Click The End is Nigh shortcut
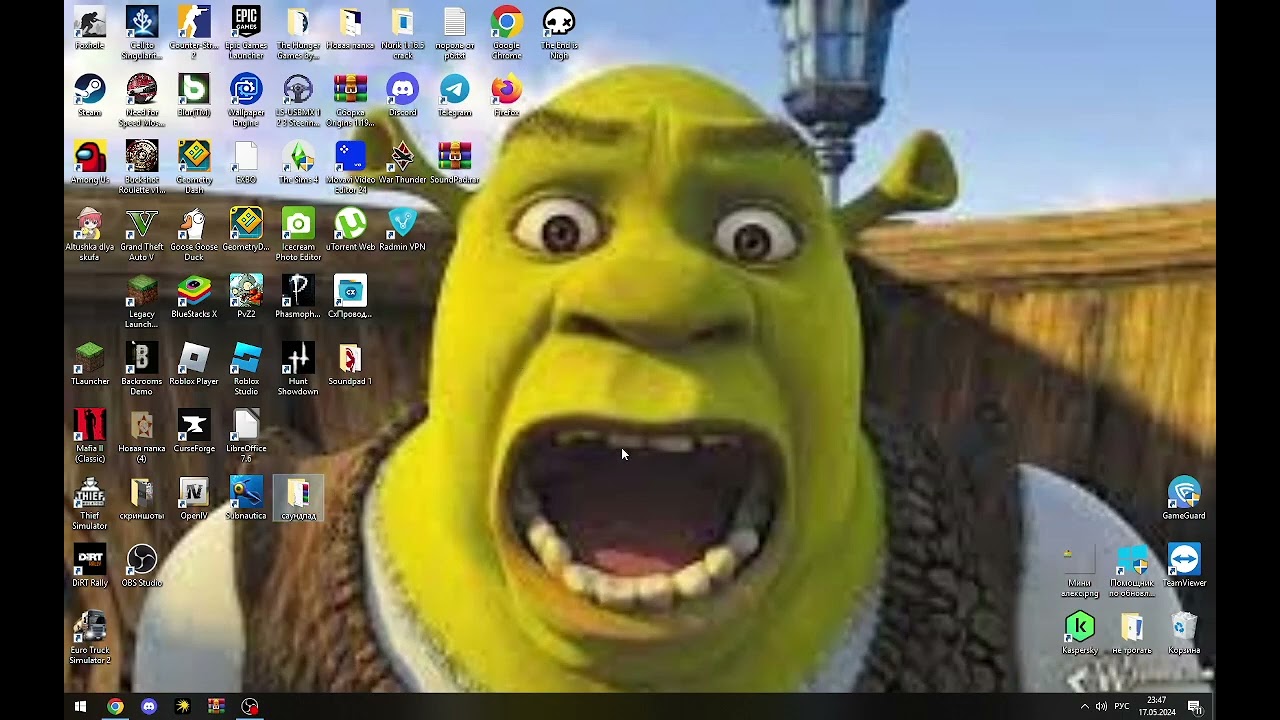1280x720 pixels. (x=559, y=33)
